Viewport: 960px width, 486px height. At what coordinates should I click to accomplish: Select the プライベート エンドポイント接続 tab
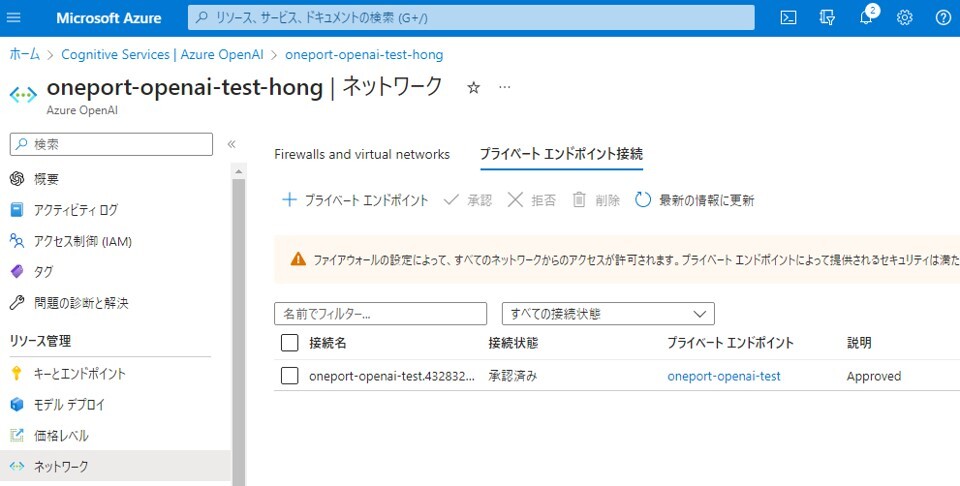tap(561, 154)
